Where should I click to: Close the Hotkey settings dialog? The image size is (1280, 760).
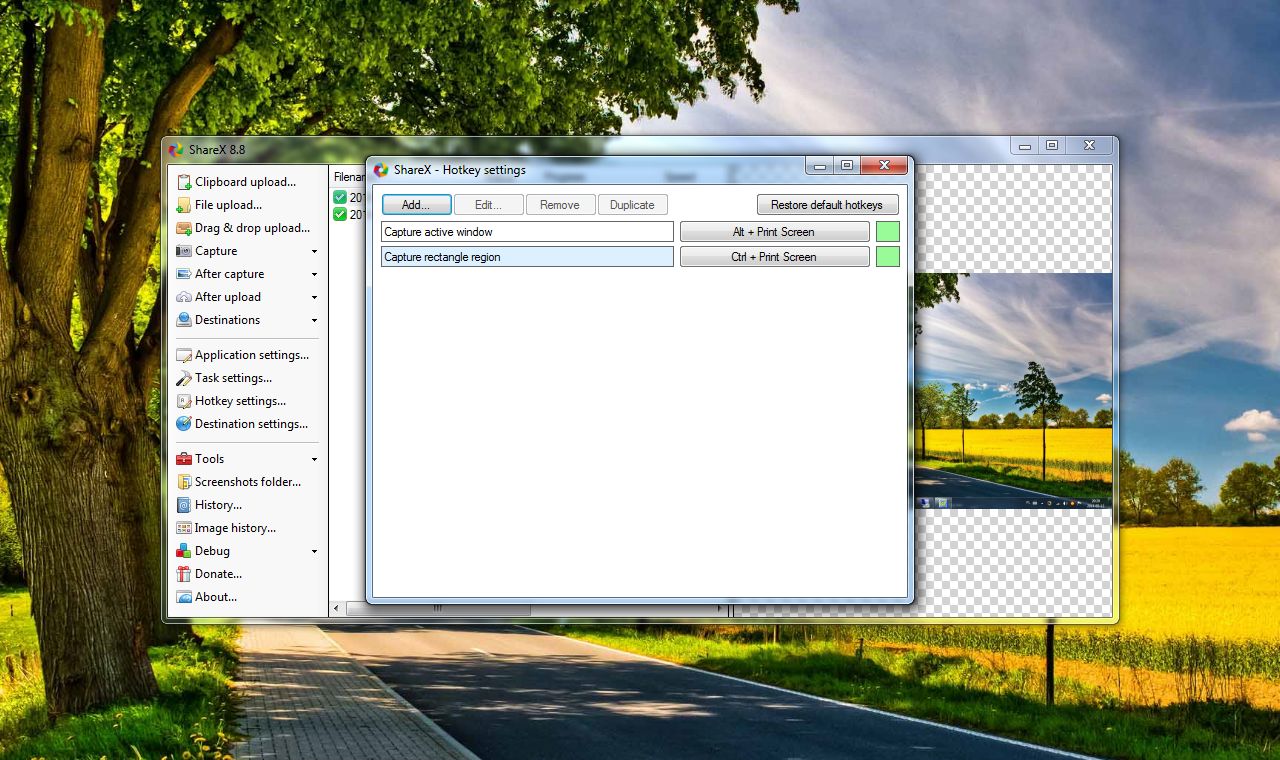[x=884, y=166]
